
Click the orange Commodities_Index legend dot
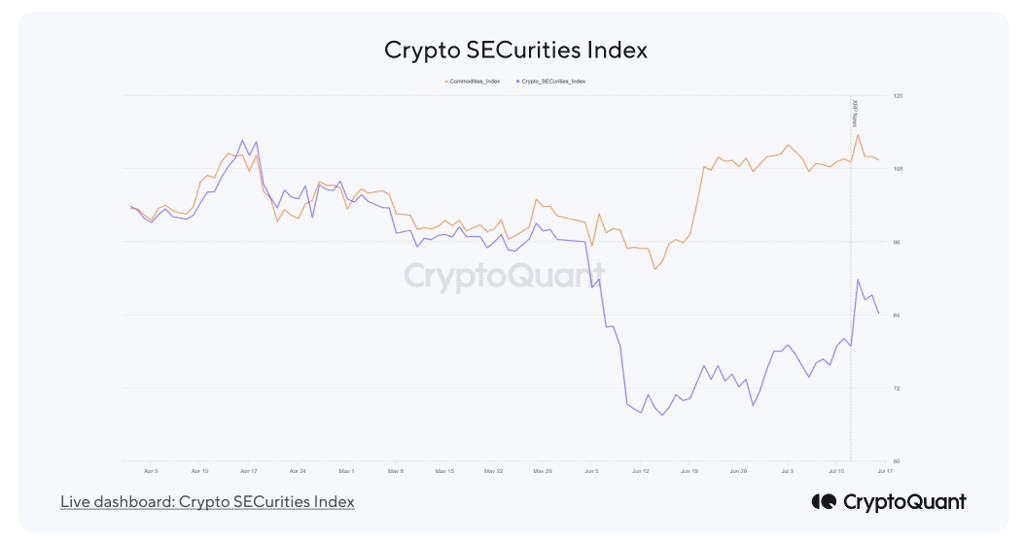pos(446,81)
